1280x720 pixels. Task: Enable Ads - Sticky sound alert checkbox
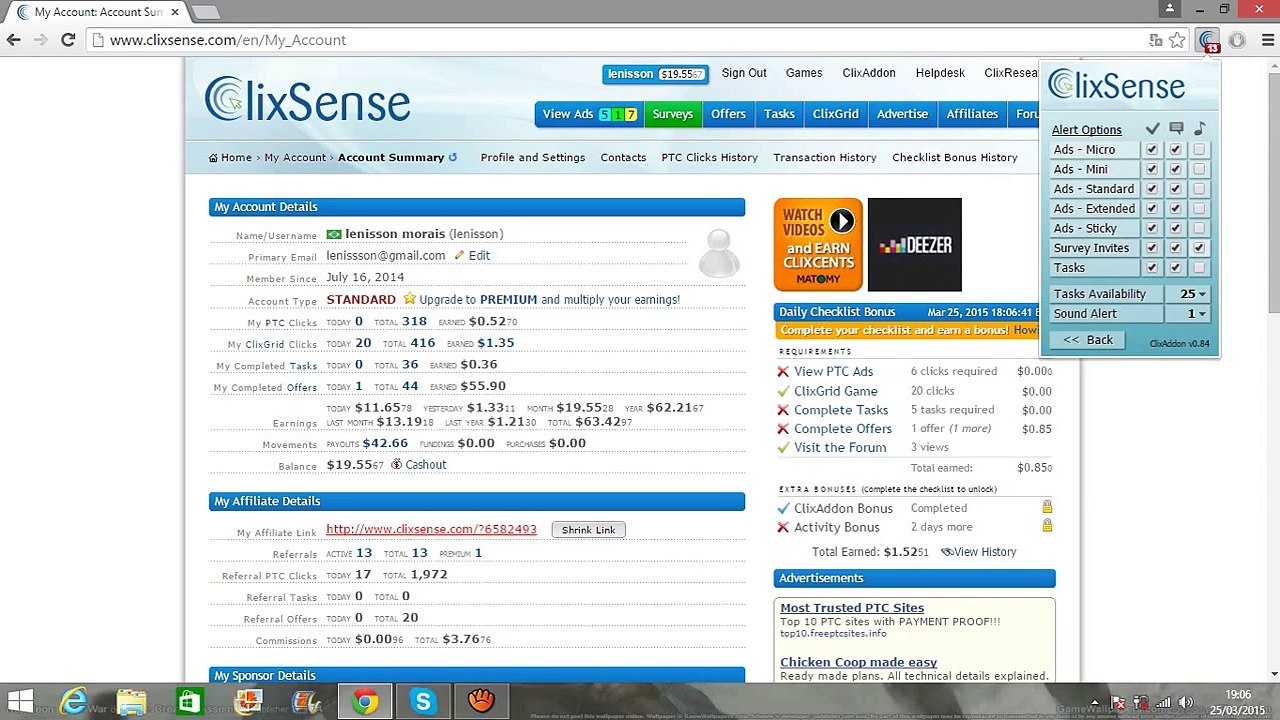[1199, 229]
